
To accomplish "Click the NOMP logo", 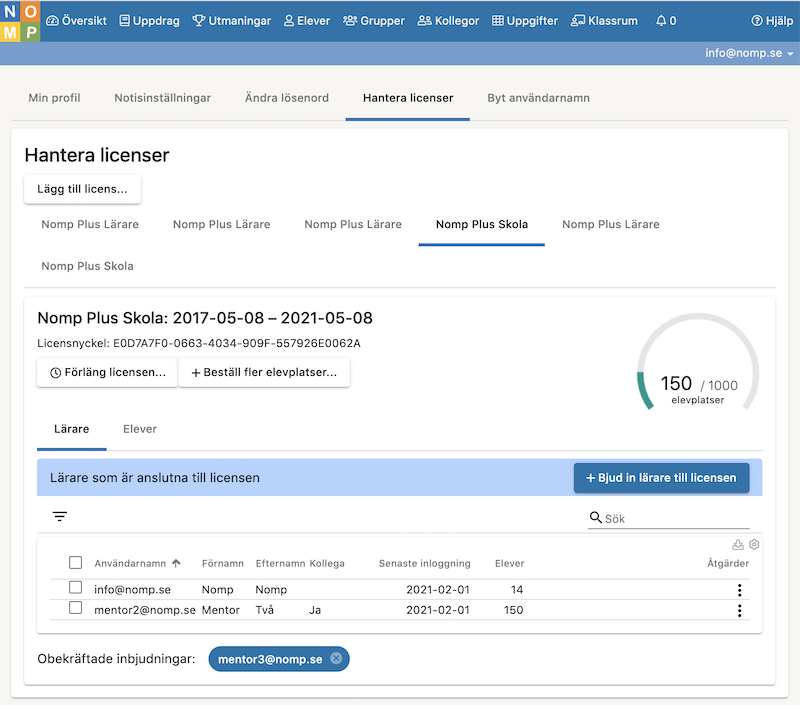I will point(20,21).
